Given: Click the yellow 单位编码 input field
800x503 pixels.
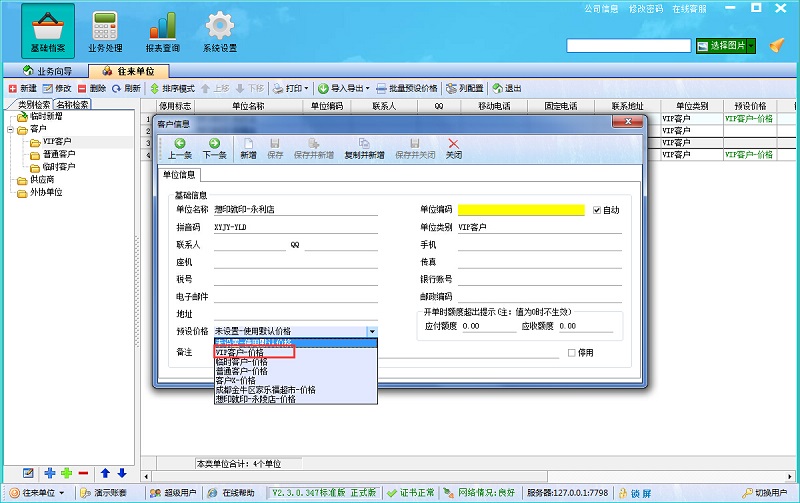Looking at the screenshot, I should pyautogui.click(x=520, y=210).
